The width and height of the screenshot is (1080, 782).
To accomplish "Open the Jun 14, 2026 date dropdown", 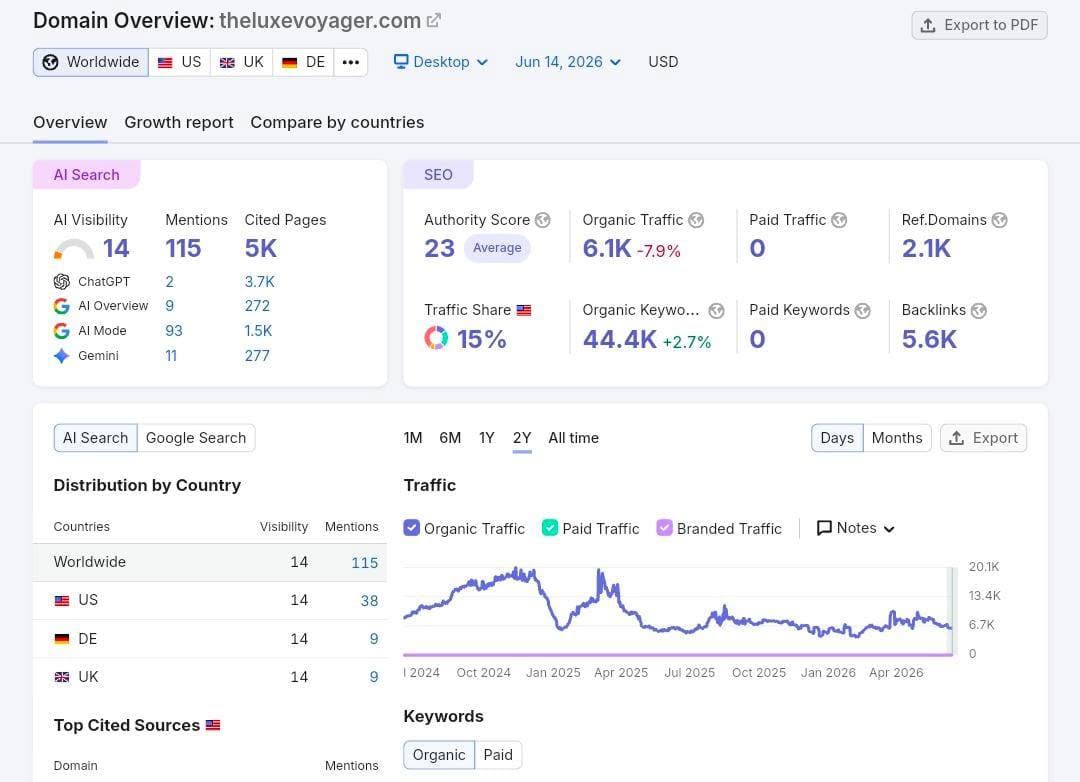I will point(568,62).
